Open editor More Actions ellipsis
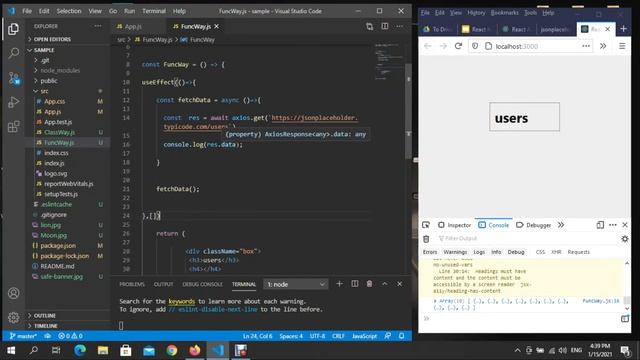Image resolution: width=640 pixels, height=360 pixels. pos(400,26)
